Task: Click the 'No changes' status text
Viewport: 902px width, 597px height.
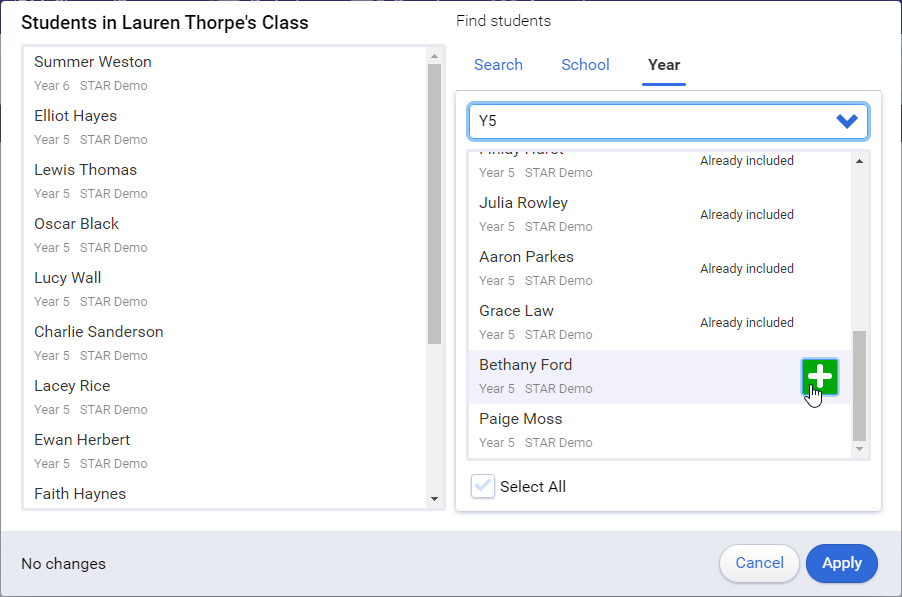Action: [63, 564]
